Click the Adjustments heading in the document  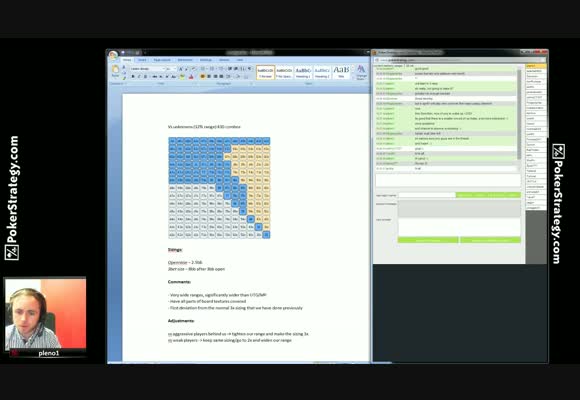(x=181, y=321)
